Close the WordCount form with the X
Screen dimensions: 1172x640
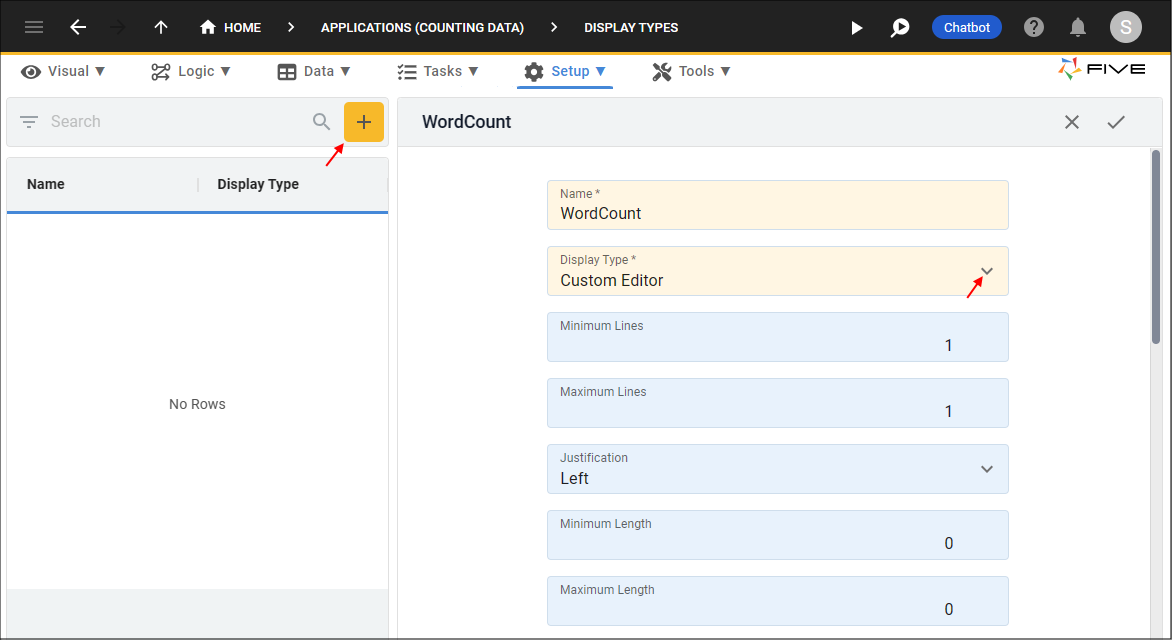[x=1071, y=121]
